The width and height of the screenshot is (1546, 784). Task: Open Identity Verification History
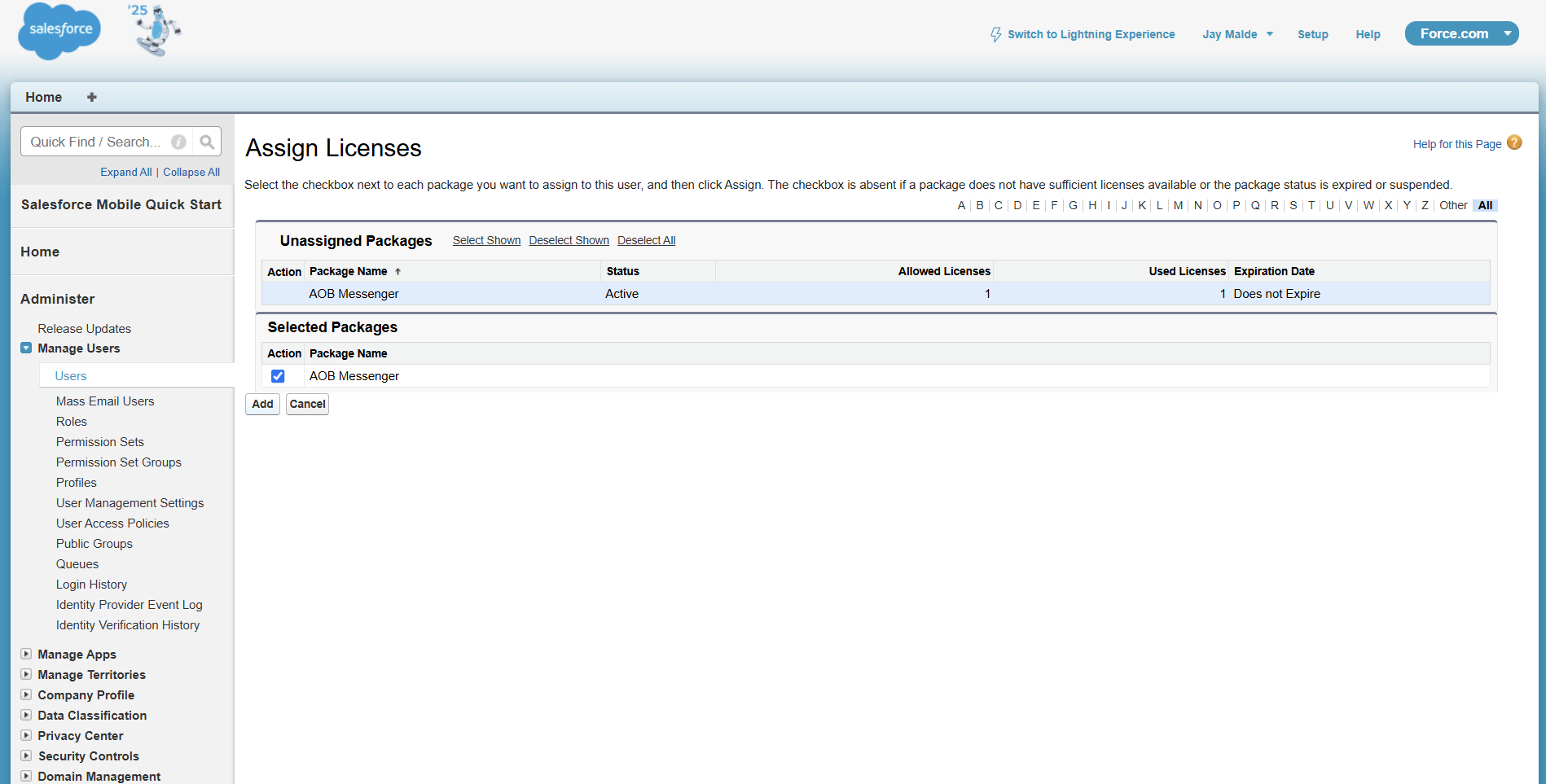click(128, 624)
